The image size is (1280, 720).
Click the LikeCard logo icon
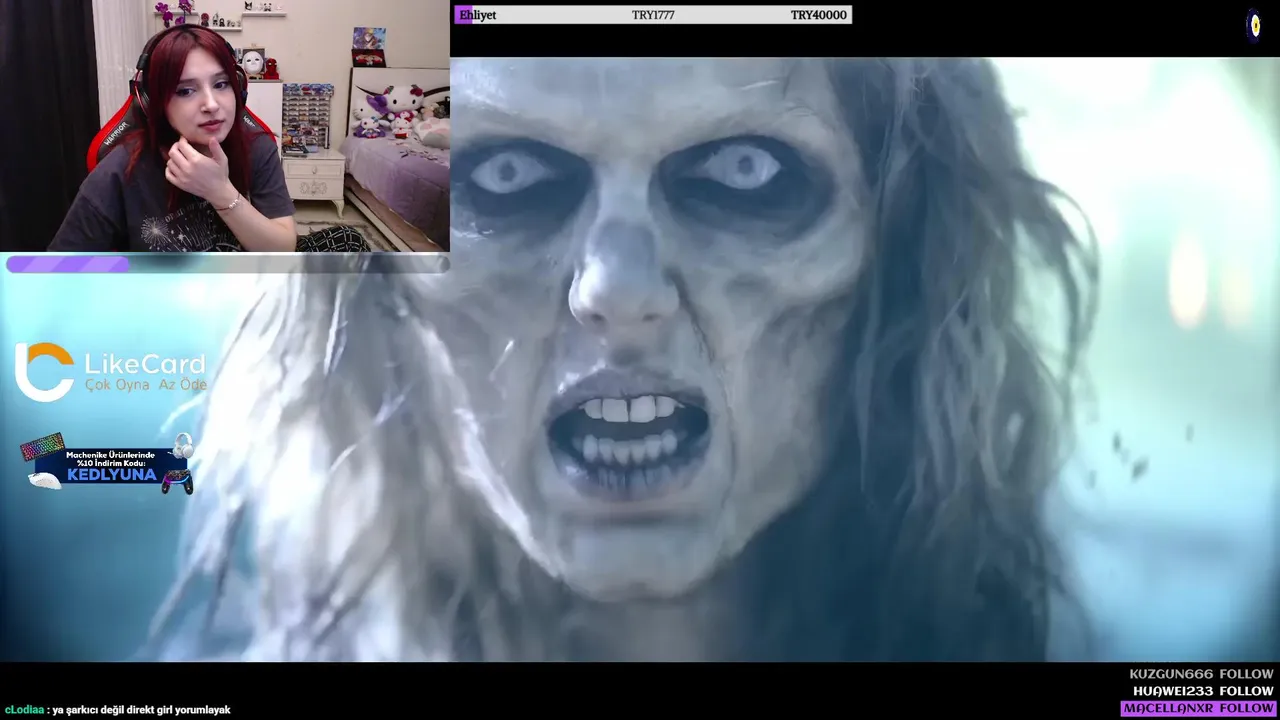coord(44,371)
